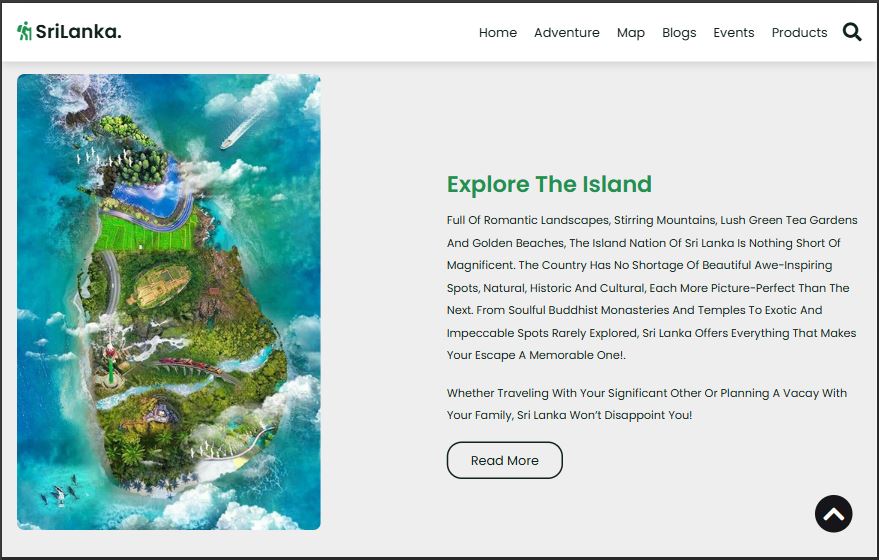Click the green hiker logo icon
Viewport: 879px width, 560px height.
tap(24, 31)
